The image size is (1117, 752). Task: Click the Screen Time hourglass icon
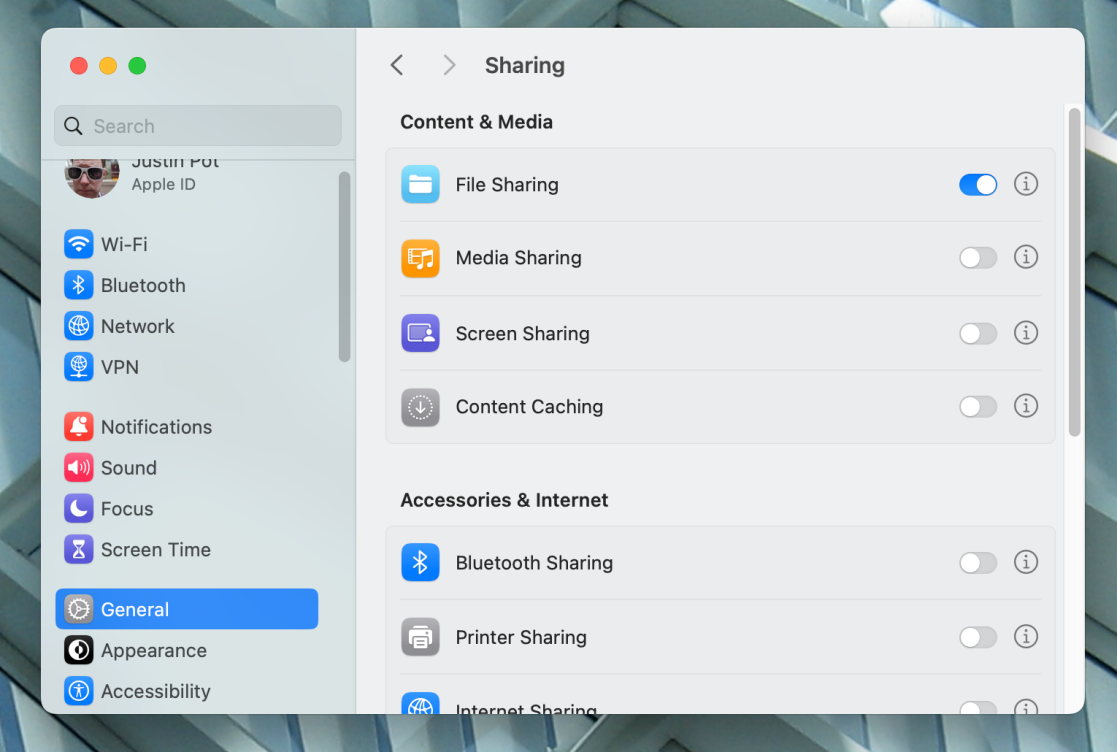tap(78, 549)
